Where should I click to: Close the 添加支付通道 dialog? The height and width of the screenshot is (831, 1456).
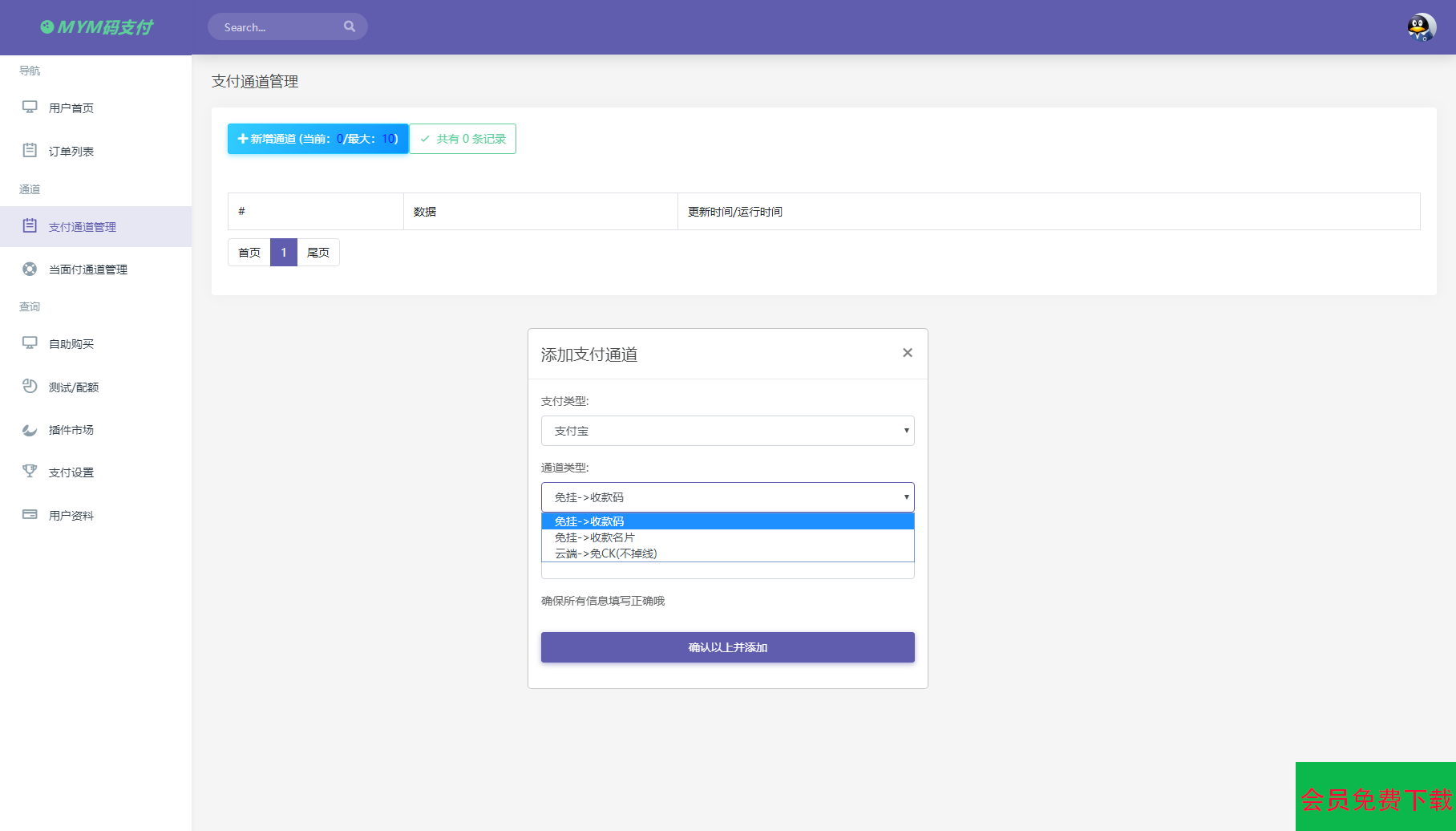tap(907, 353)
